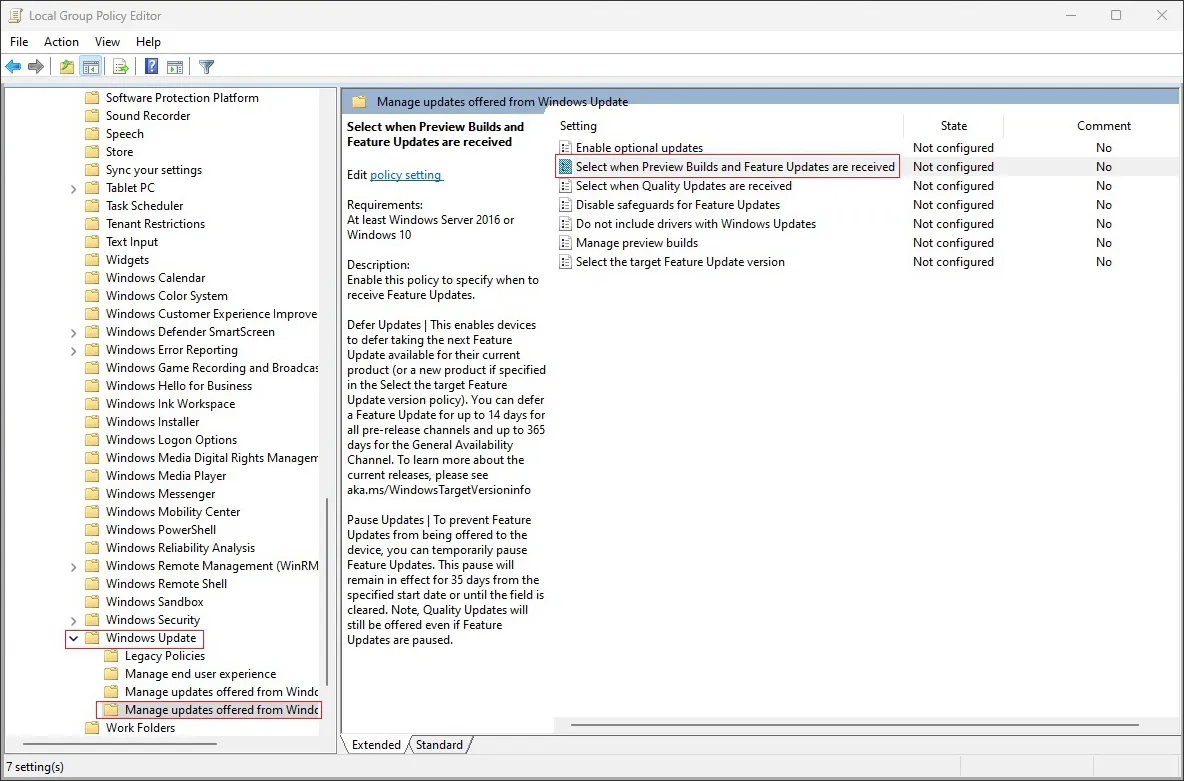
Task: Select the Legacy Policies folder
Action: [x=164, y=656]
